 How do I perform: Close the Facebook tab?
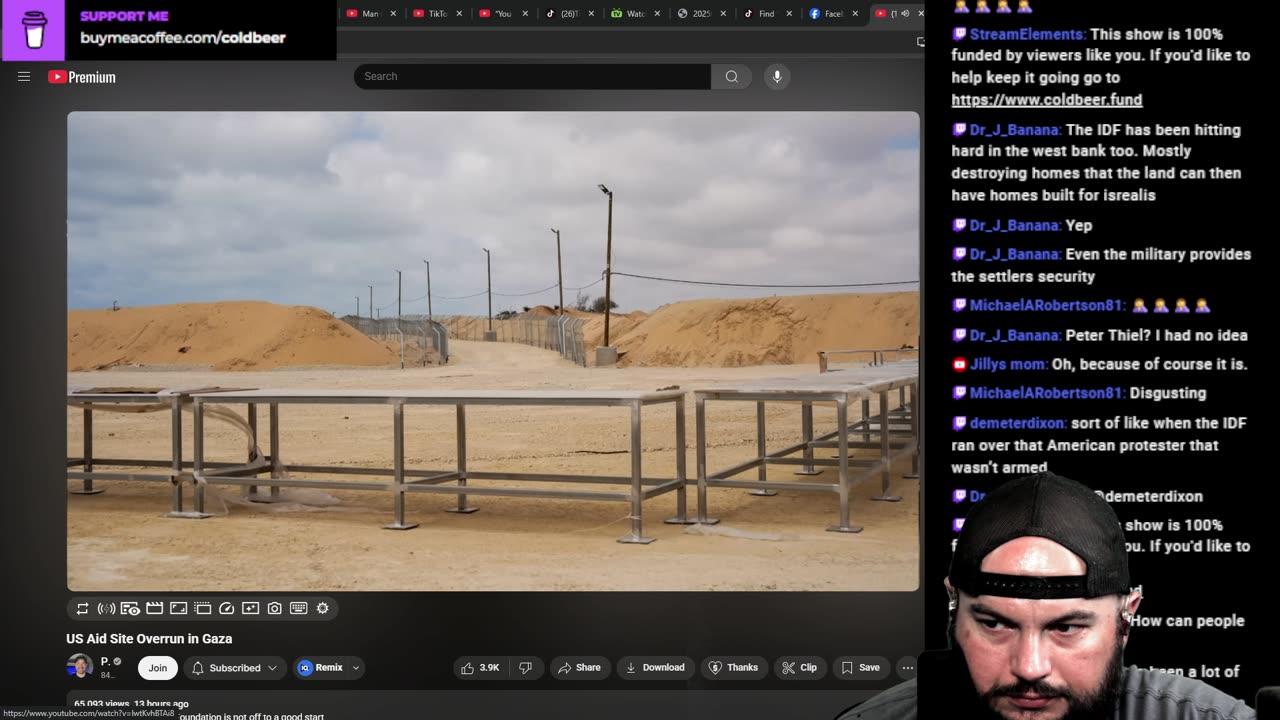[855, 14]
